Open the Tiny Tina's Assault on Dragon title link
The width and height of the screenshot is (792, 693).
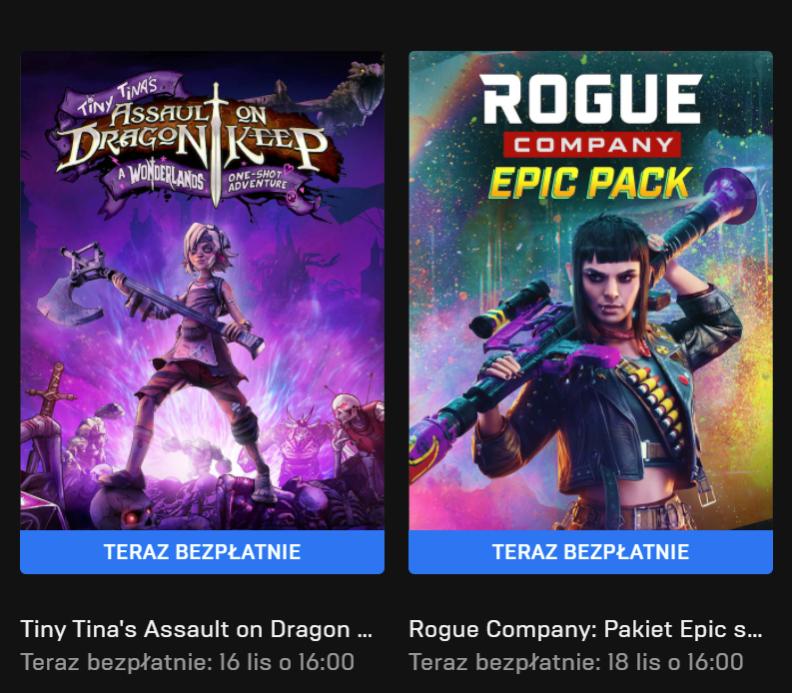(196, 629)
